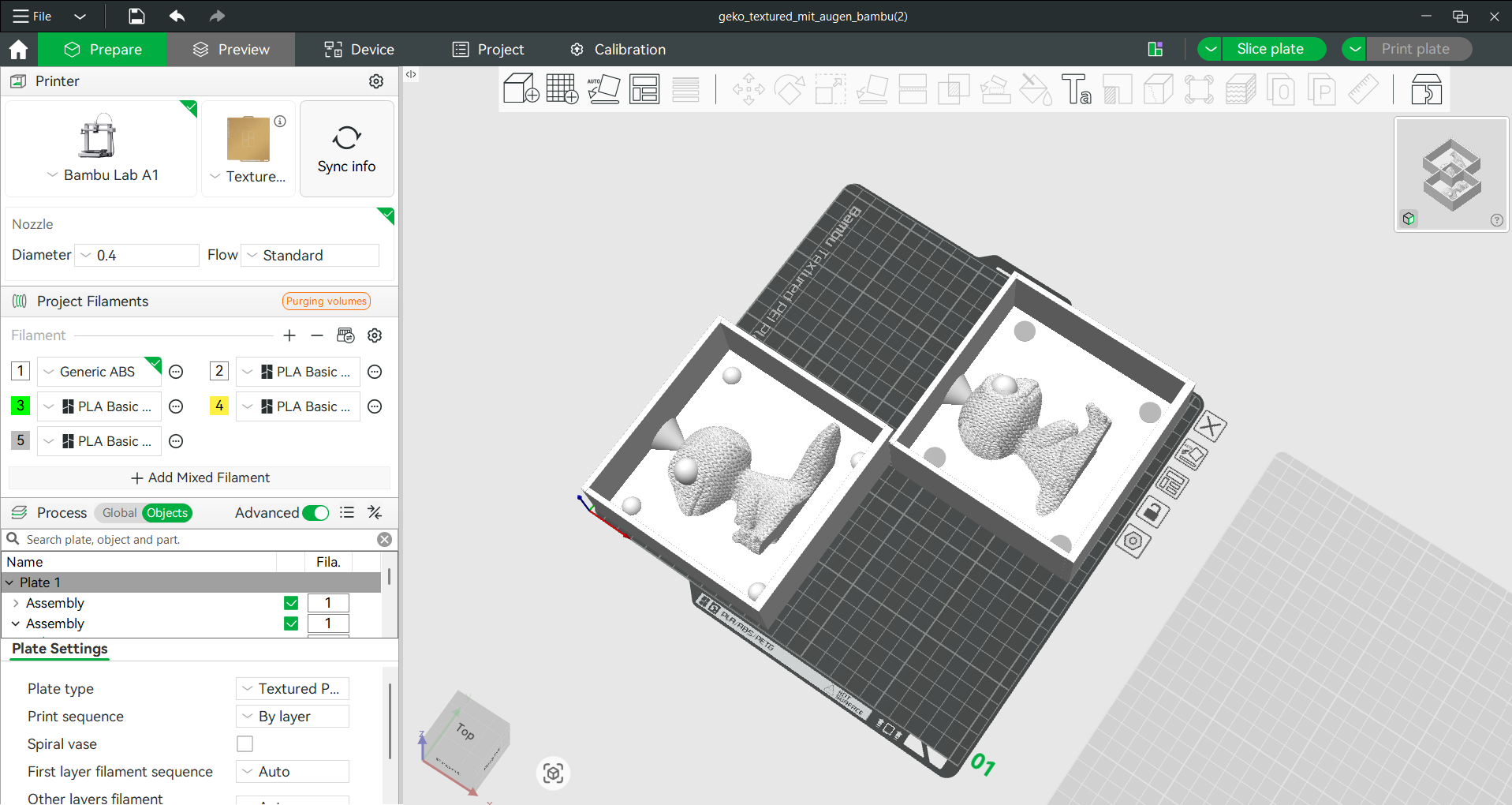Click the fit camera view icon

[x=553, y=773]
